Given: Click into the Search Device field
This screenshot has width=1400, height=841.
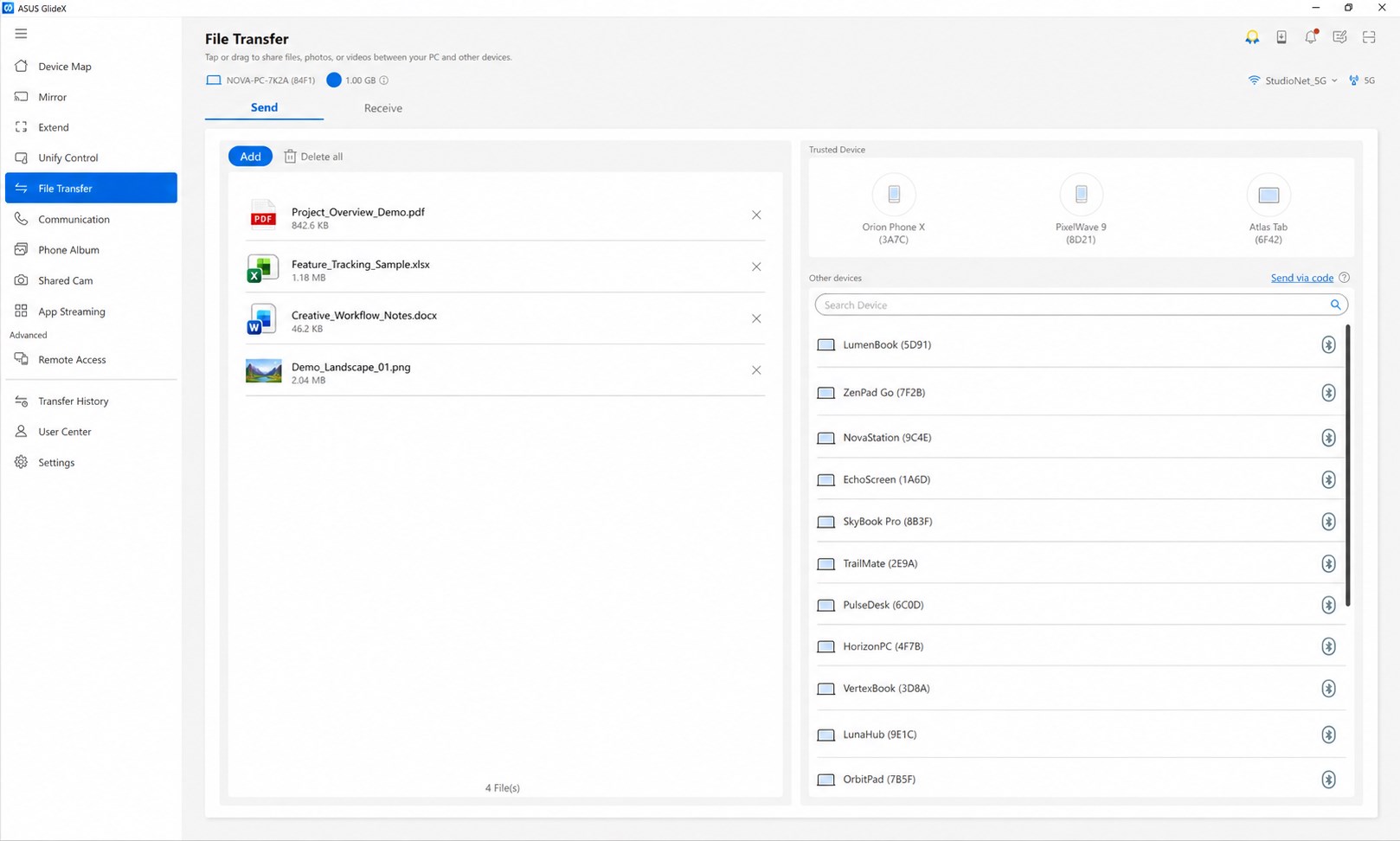Looking at the screenshot, I should (x=1081, y=305).
